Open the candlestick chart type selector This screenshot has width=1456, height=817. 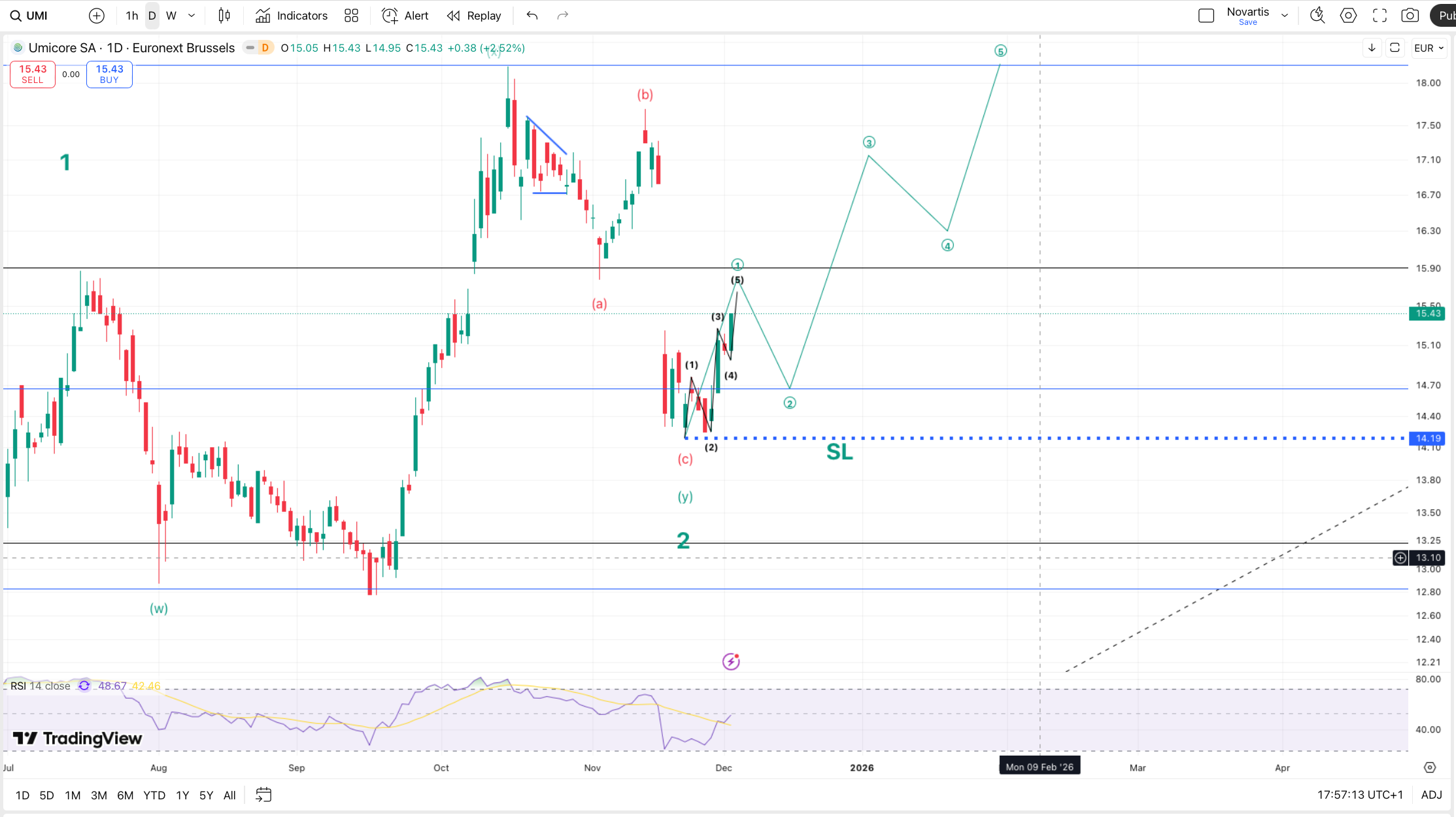click(x=224, y=16)
